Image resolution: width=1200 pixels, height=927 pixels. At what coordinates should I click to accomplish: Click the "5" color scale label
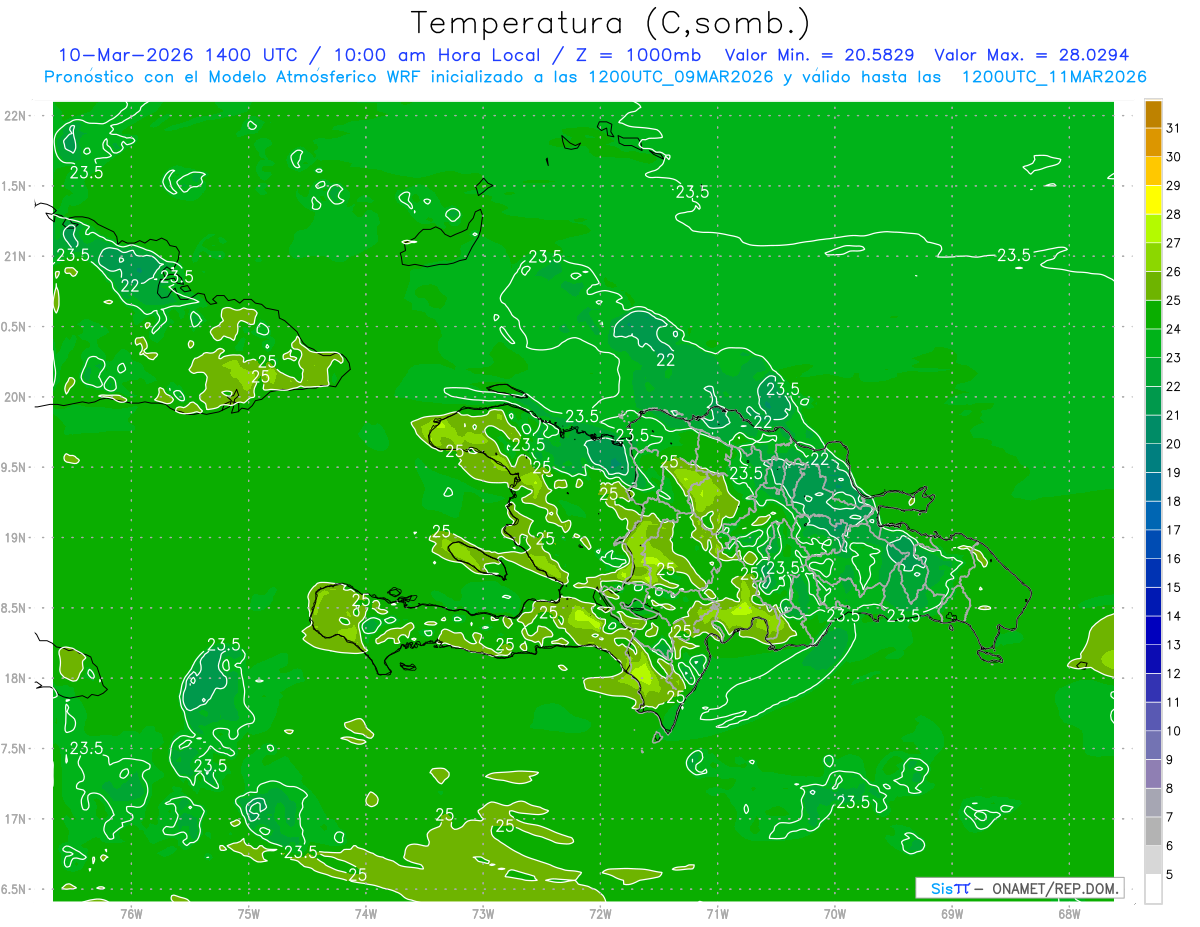(x=1170, y=875)
